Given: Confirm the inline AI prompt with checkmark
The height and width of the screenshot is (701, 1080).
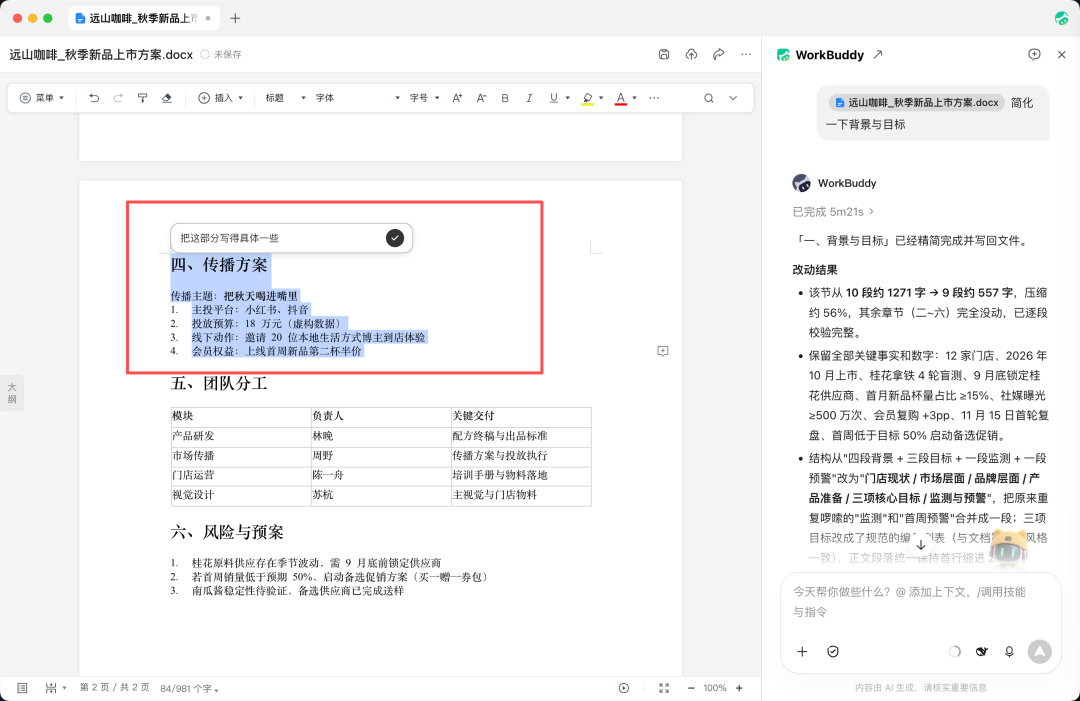Looking at the screenshot, I should pyautogui.click(x=395, y=238).
